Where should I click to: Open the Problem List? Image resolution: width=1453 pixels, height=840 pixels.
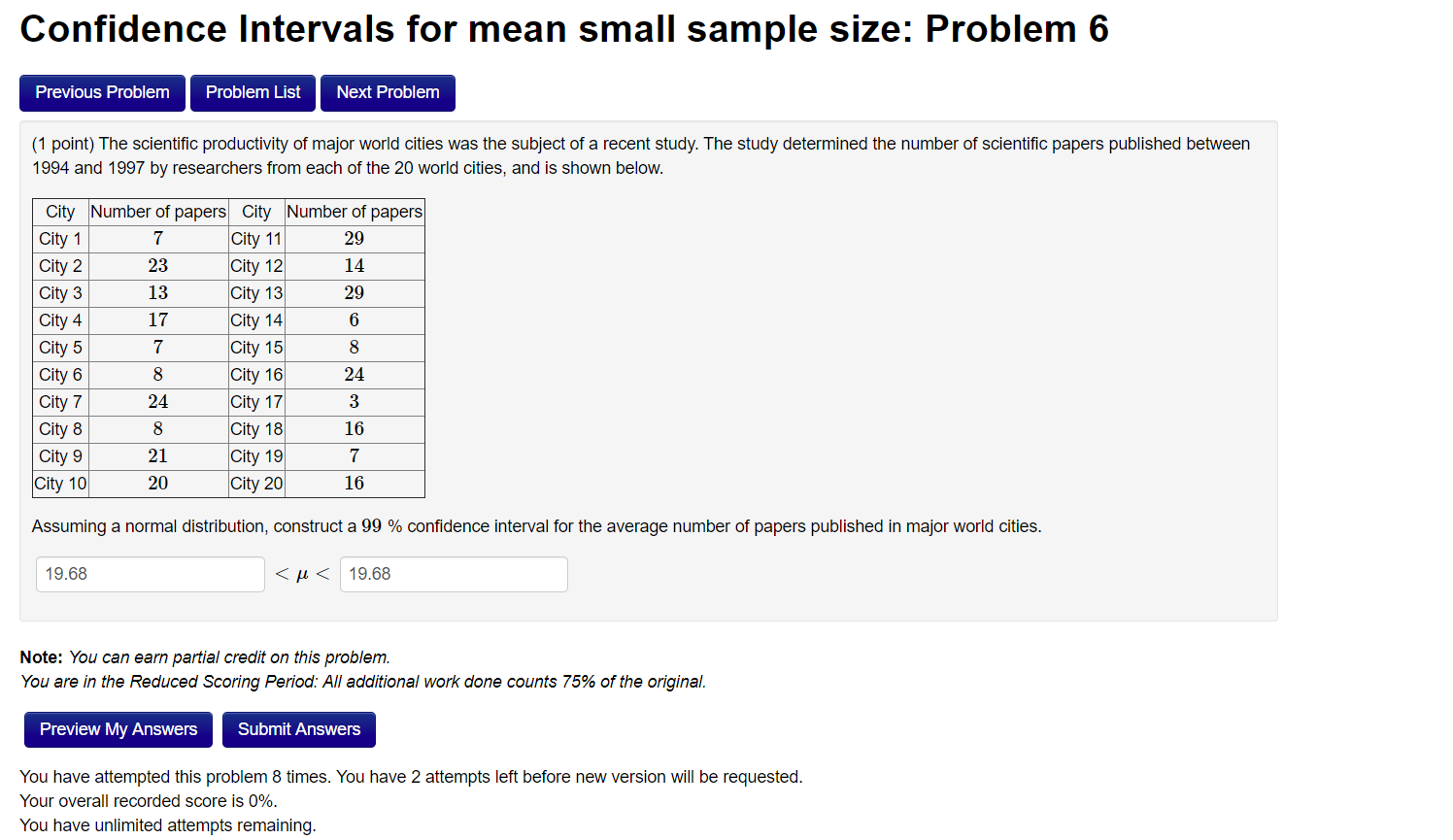253,92
